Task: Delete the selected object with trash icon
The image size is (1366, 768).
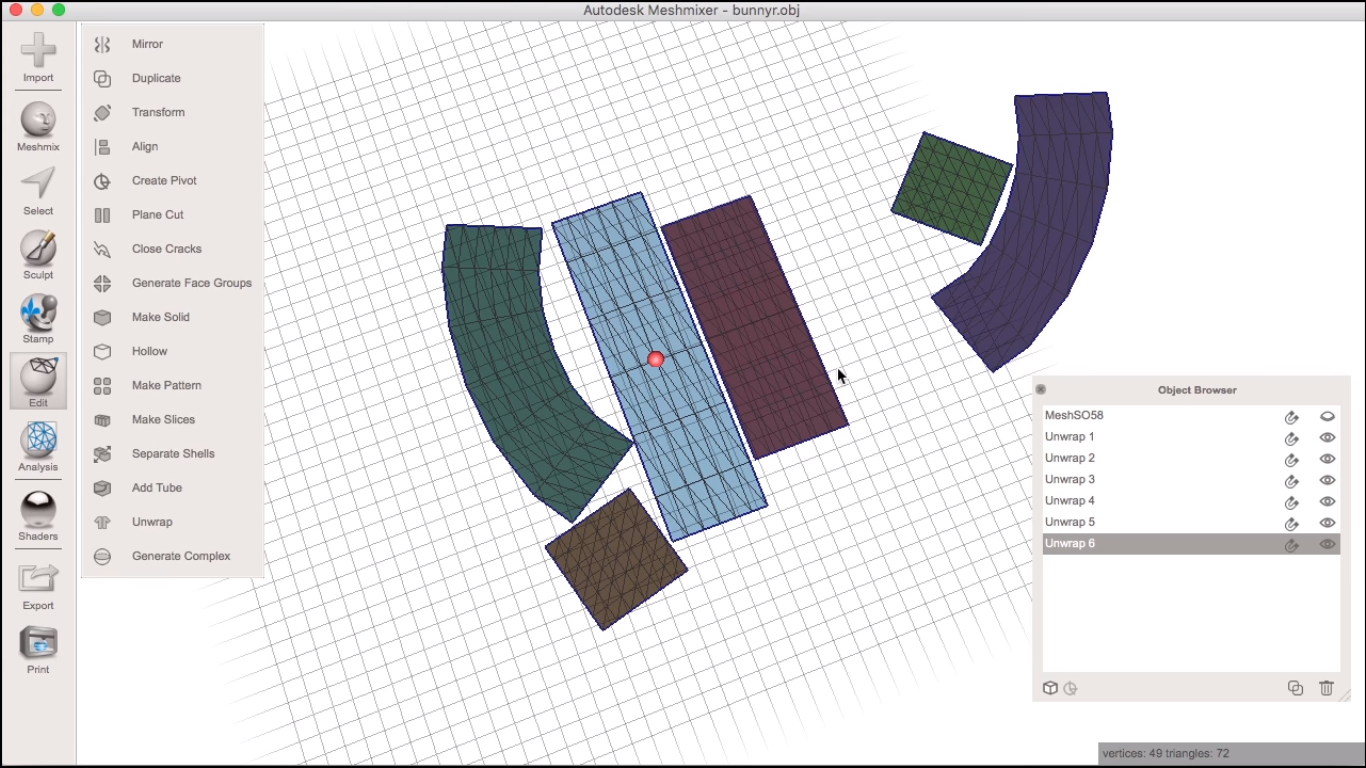Action: tap(1326, 688)
